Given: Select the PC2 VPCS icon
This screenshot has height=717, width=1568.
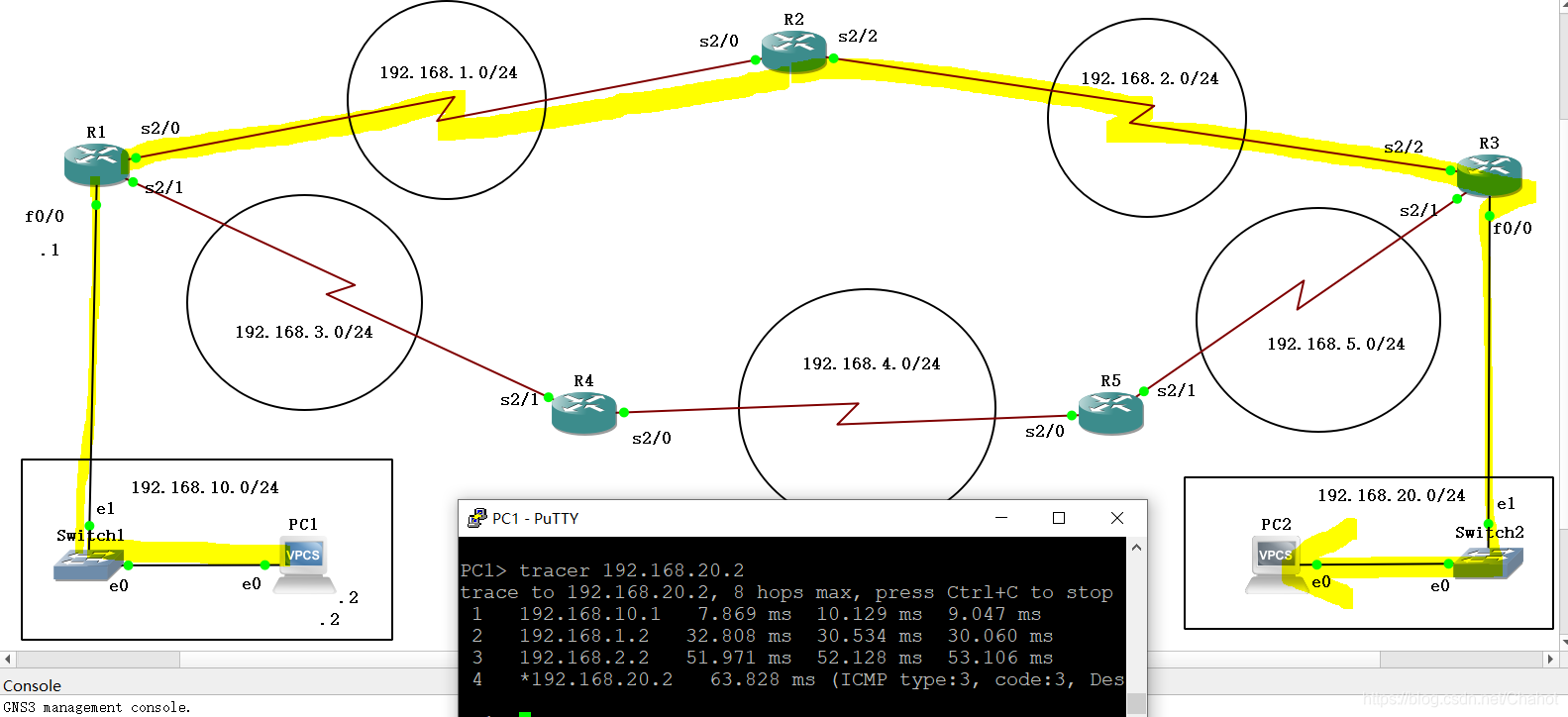Looking at the screenshot, I should (x=1276, y=564).
